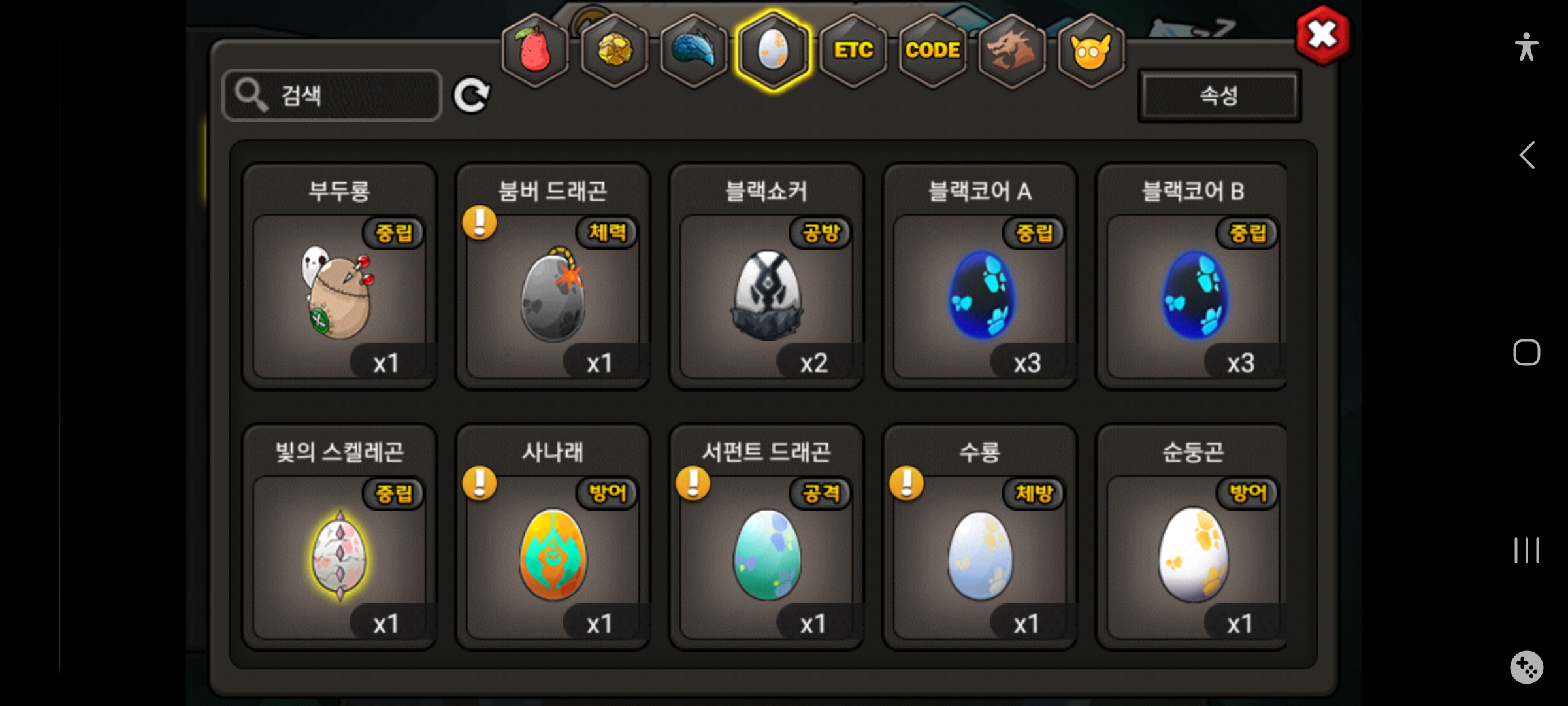Viewport: 1568px width, 706px height.
Task: Pick the 블랙코어 A egg
Action: click(980, 277)
